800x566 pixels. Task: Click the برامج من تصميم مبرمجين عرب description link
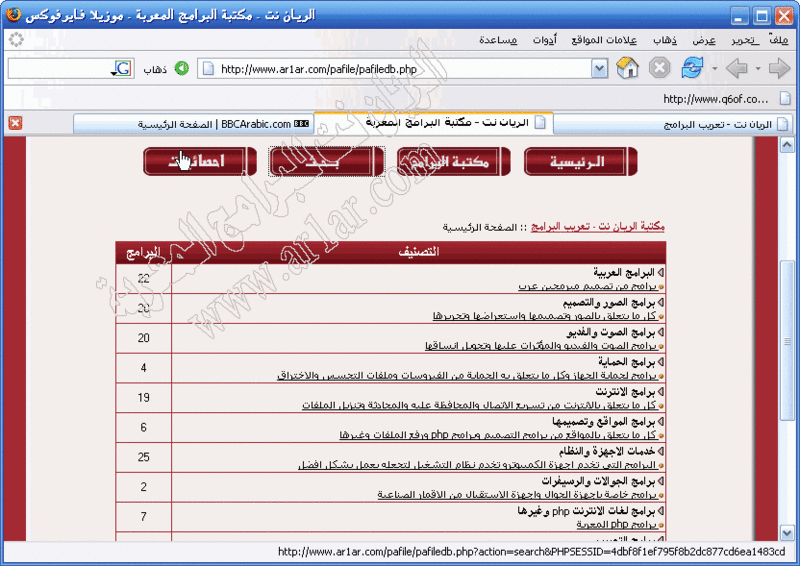point(587,286)
